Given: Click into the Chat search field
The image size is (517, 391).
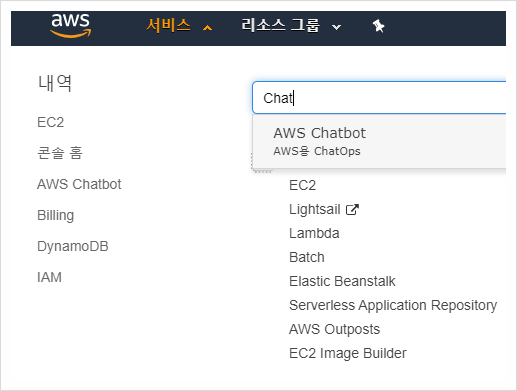Looking at the screenshot, I should 379,98.
